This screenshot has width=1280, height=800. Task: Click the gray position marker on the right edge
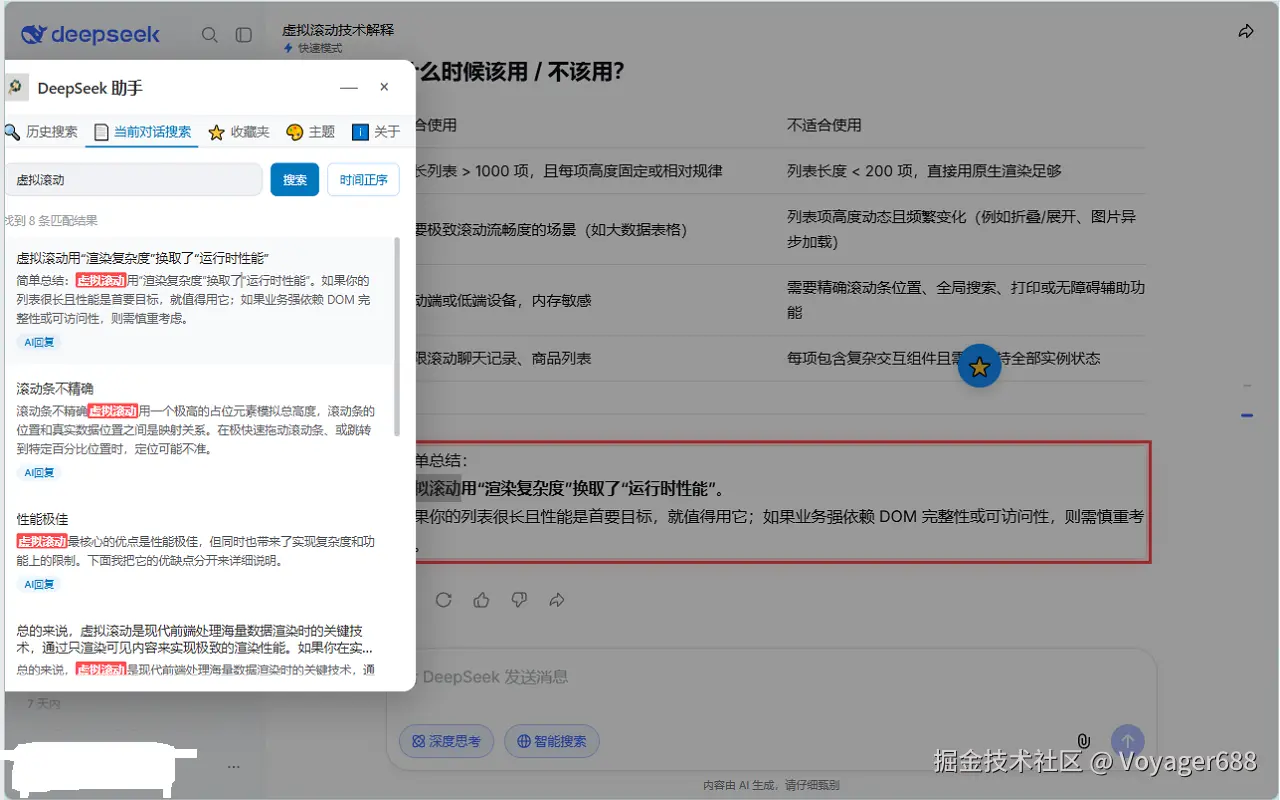(1247, 386)
